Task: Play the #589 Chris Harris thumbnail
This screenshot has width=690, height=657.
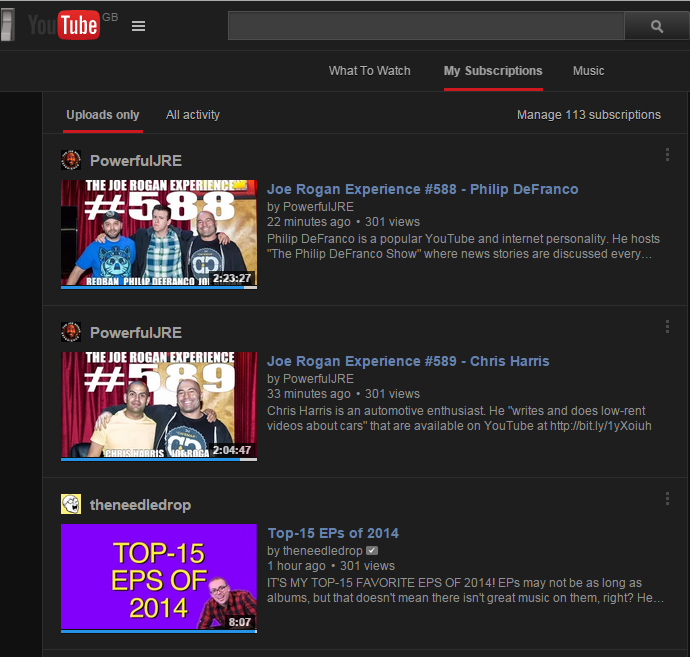Action: [x=159, y=405]
